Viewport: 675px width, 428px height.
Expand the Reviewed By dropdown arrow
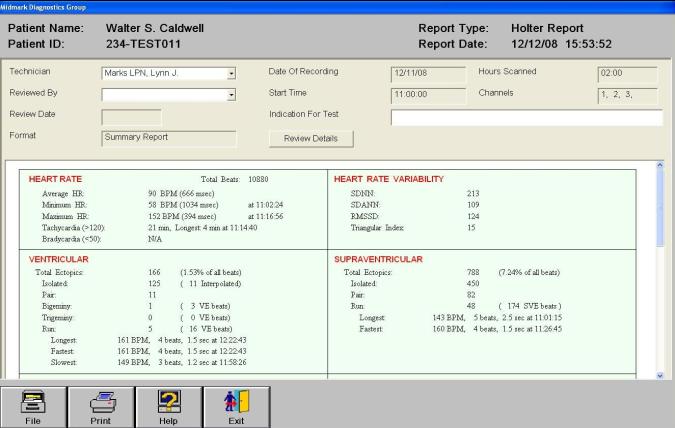pyautogui.click(x=231, y=95)
